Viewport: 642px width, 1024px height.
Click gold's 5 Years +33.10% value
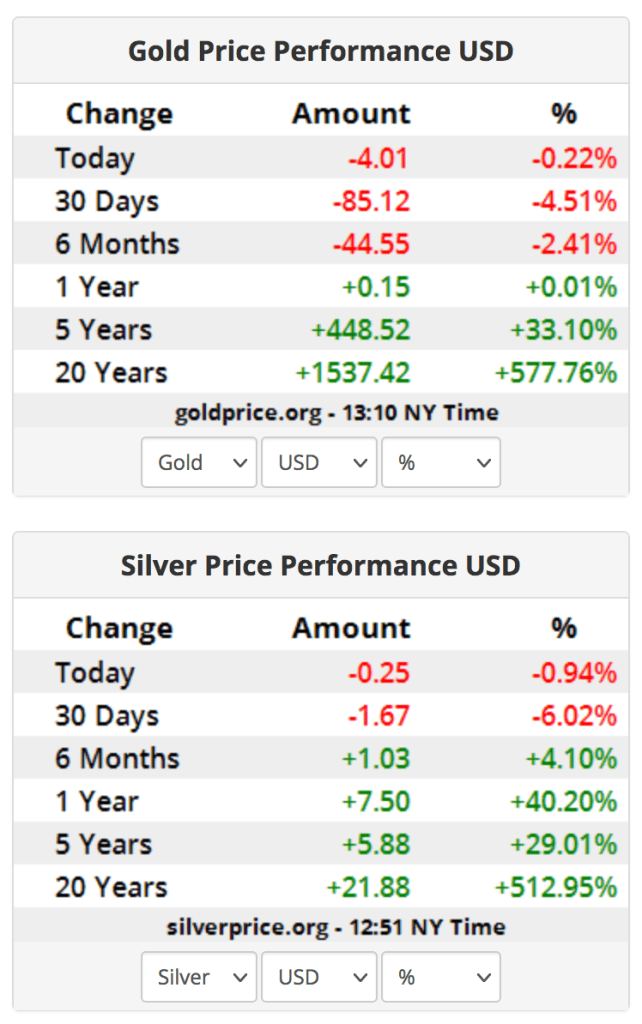click(562, 330)
